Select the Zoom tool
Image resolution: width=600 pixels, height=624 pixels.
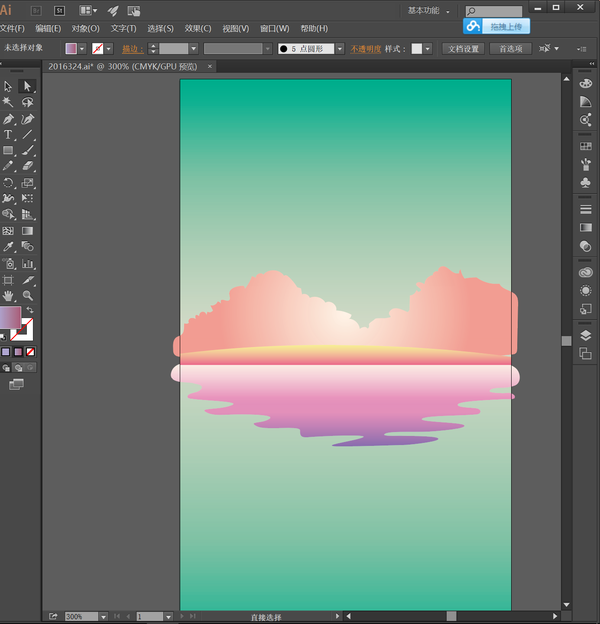coord(27,296)
